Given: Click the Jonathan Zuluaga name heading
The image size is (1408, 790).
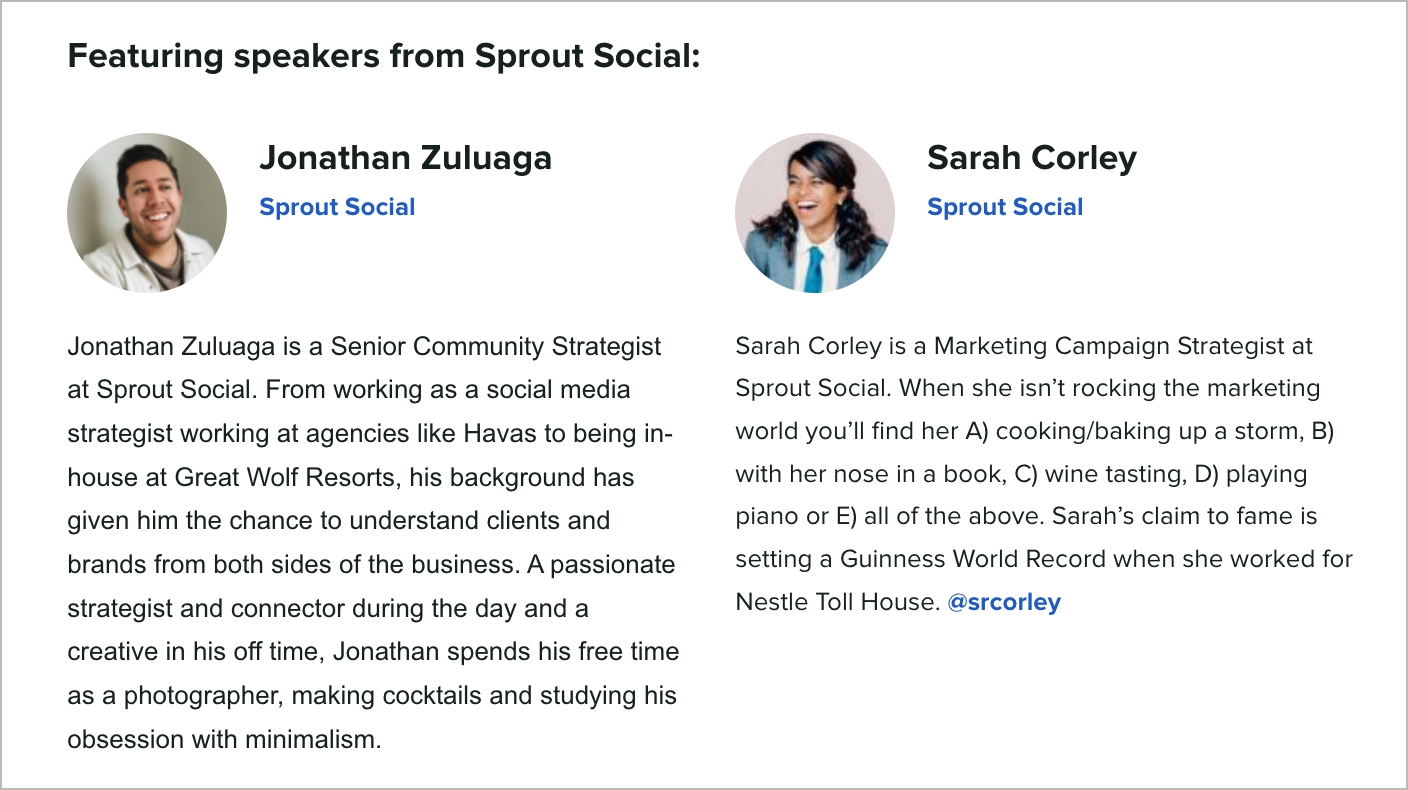Looking at the screenshot, I should click(405, 158).
